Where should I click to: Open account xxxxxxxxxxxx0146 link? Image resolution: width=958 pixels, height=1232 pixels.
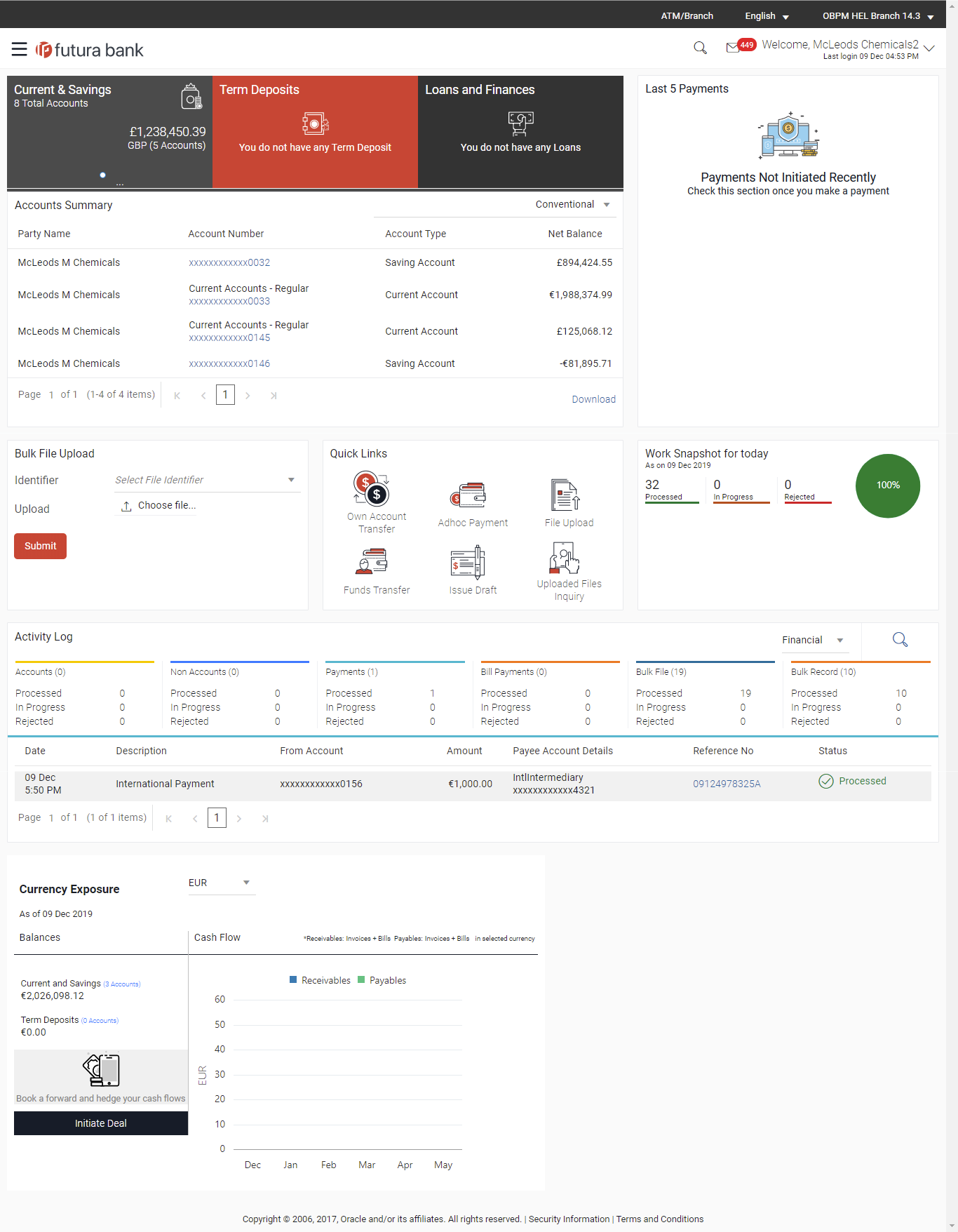[x=229, y=363]
